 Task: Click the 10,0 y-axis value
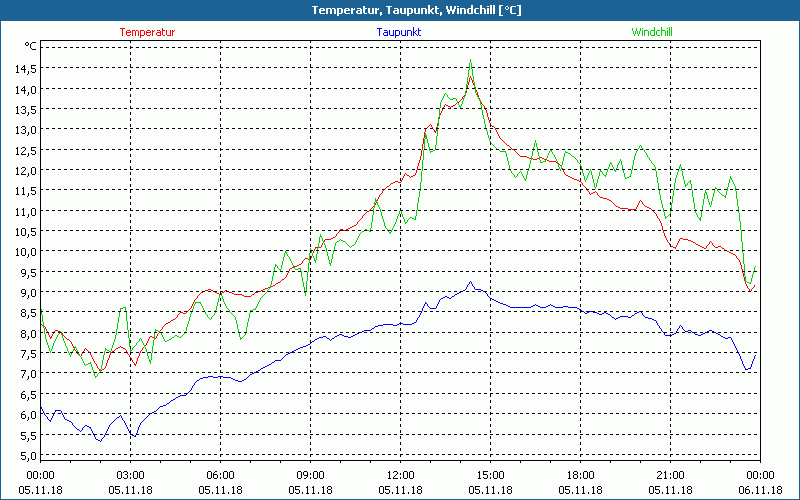point(26,252)
